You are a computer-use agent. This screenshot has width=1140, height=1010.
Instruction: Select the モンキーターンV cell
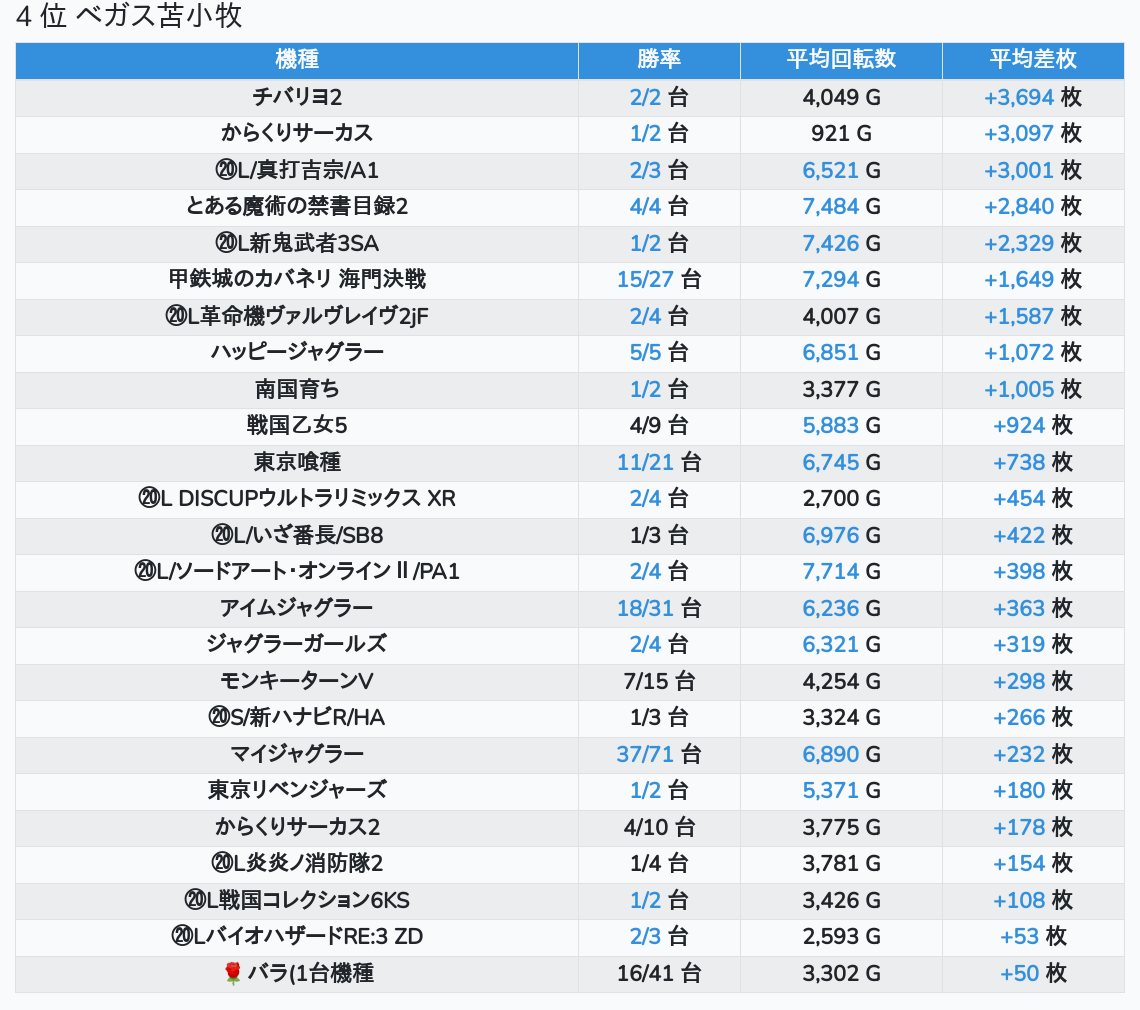[297, 682]
